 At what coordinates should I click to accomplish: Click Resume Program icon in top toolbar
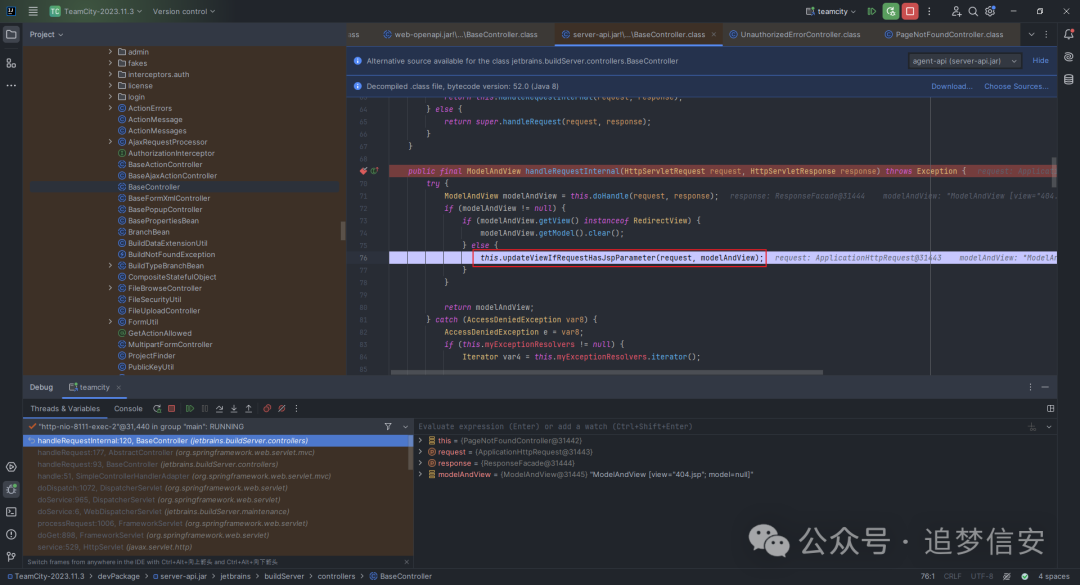coord(871,11)
